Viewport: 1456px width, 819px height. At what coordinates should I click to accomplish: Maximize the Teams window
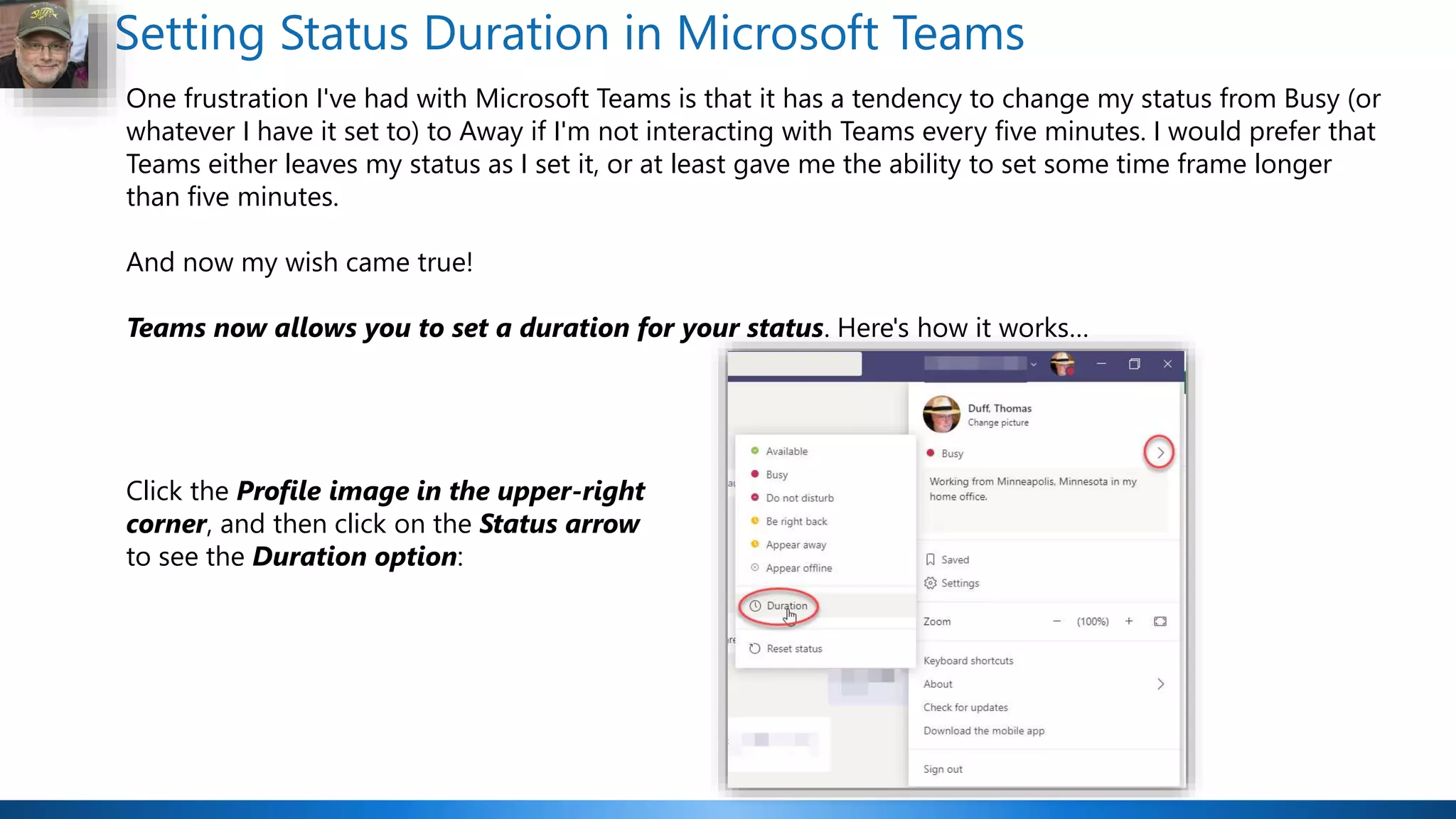[1135, 364]
